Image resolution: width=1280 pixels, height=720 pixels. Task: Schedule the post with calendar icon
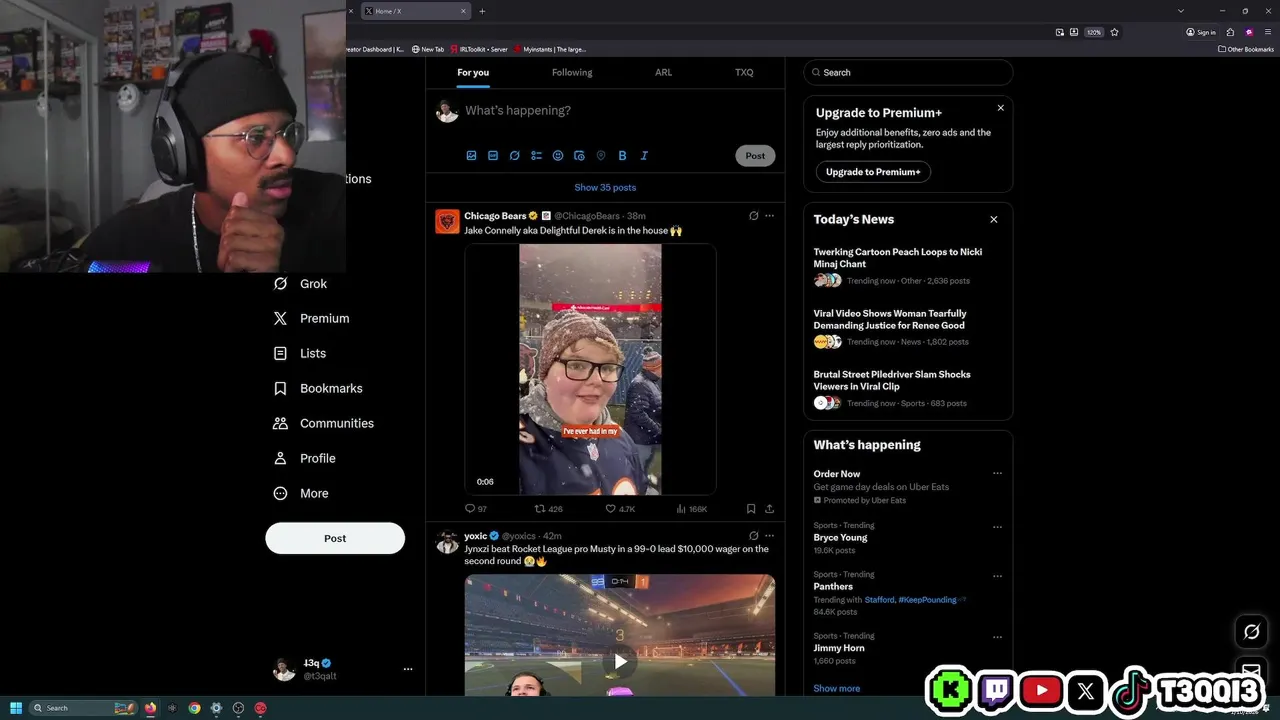[579, 156]
